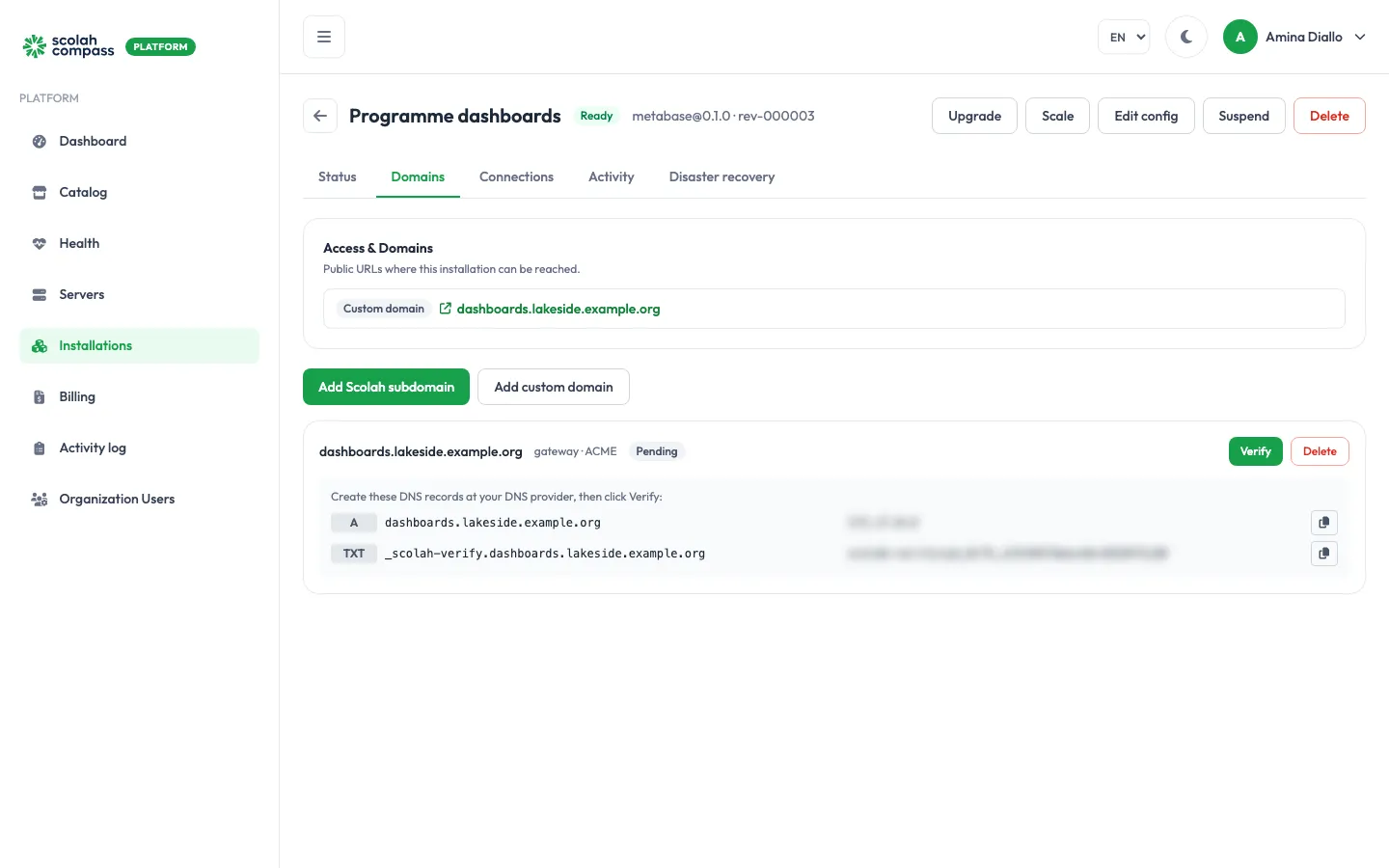This screenshot has height=868, width=1389.
Task: Toggle the sidebar hamburger menu
Action: pos(324,37)
